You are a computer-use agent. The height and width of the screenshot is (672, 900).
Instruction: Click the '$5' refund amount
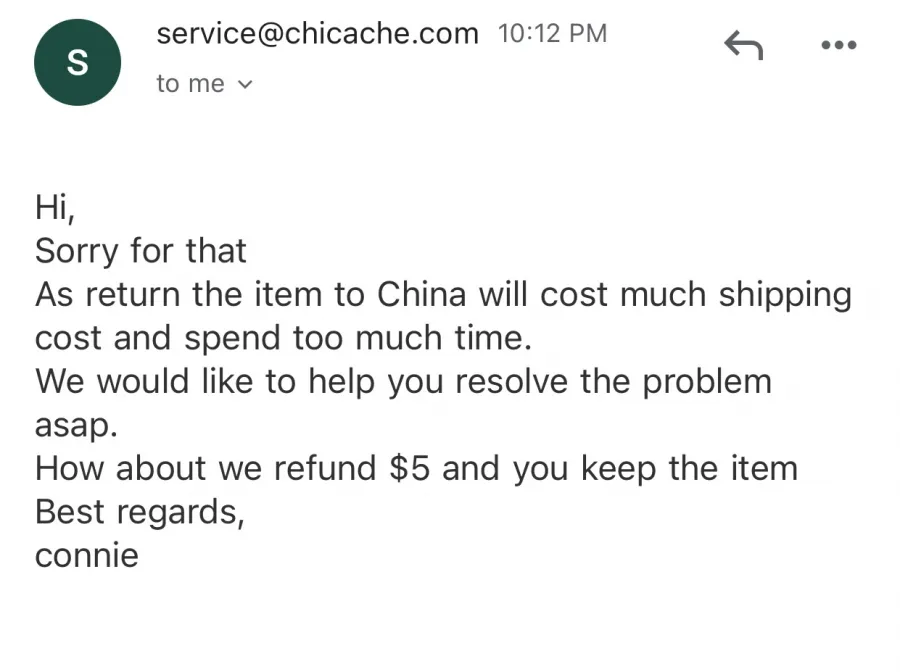409,468
